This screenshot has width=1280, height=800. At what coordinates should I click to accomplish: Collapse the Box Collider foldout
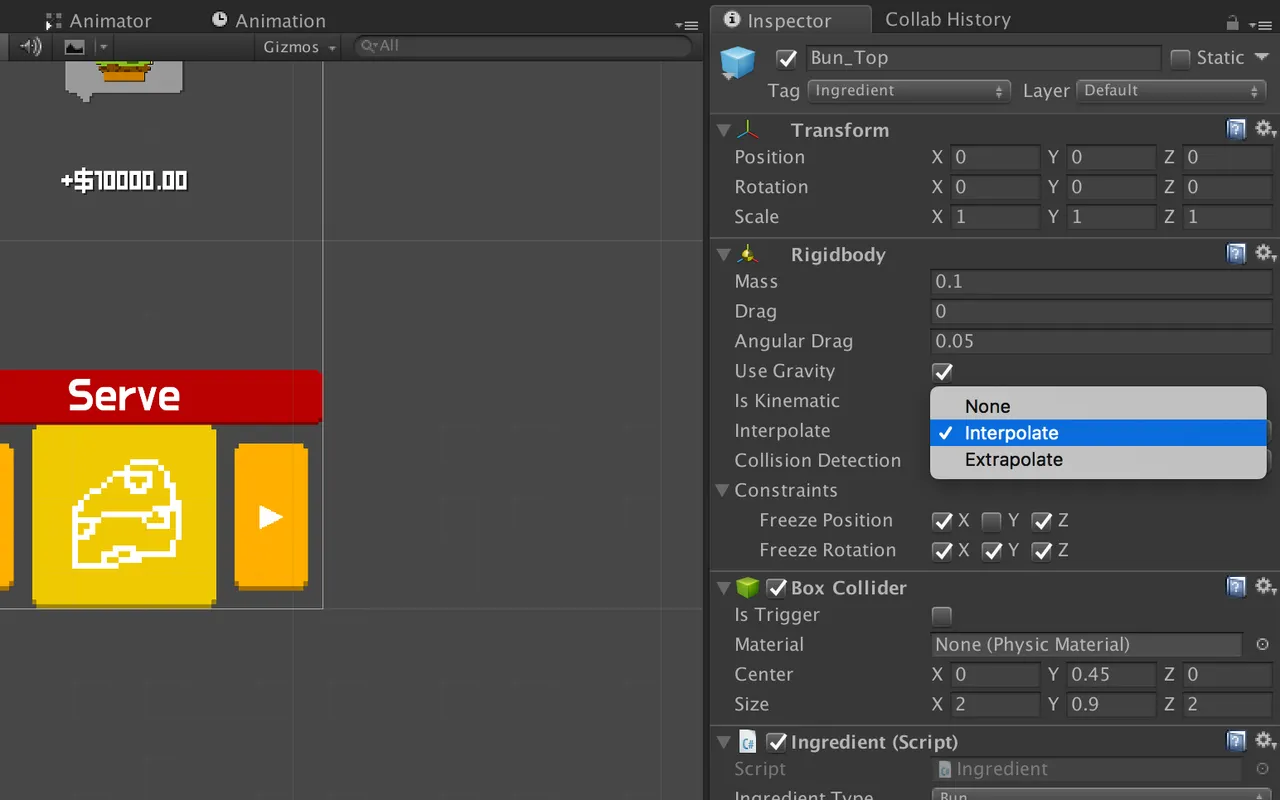tap(724, 588)
